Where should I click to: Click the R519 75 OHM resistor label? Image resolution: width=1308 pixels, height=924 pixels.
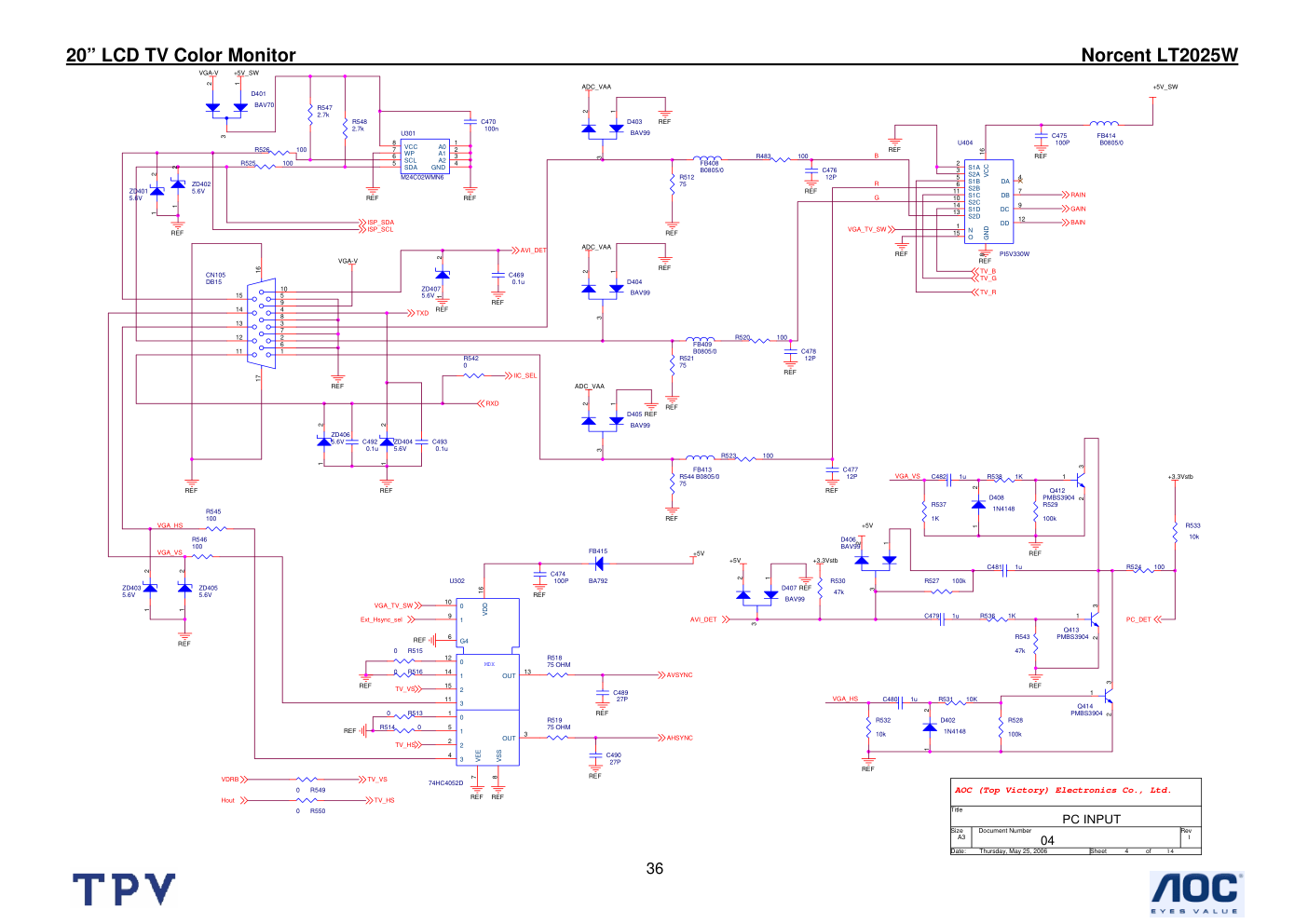tap(559, 724)
